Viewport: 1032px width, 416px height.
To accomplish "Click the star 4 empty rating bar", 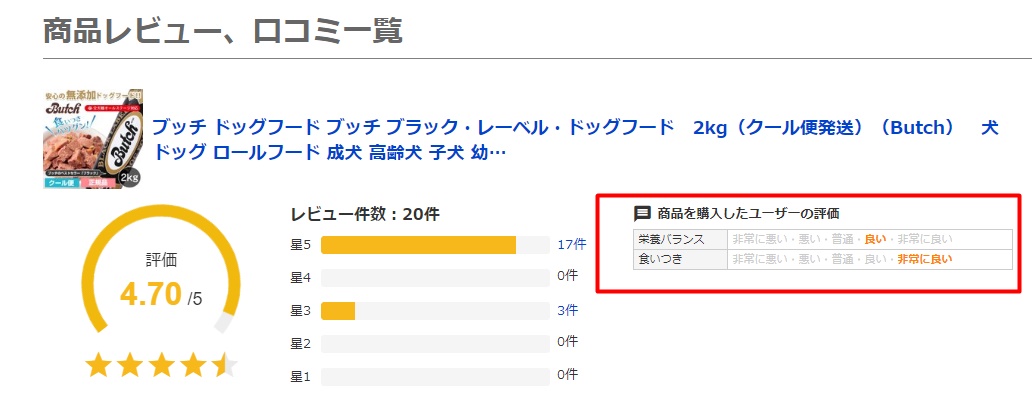I will pyautogui.click(x=435, y=277).
